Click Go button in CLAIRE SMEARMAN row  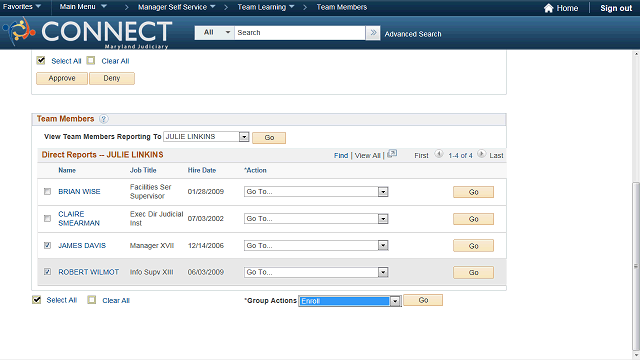tap(473, 219)
